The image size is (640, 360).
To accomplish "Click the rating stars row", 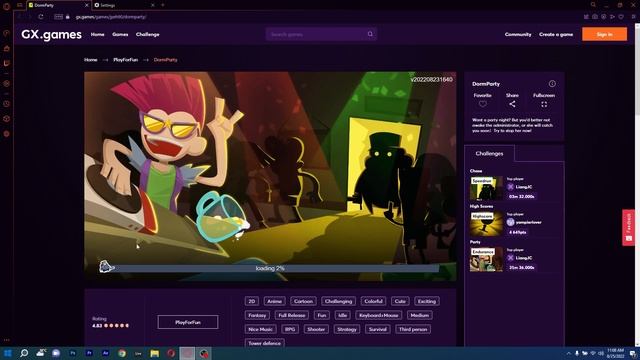I will pyautogui.click(x=116, y=326).
